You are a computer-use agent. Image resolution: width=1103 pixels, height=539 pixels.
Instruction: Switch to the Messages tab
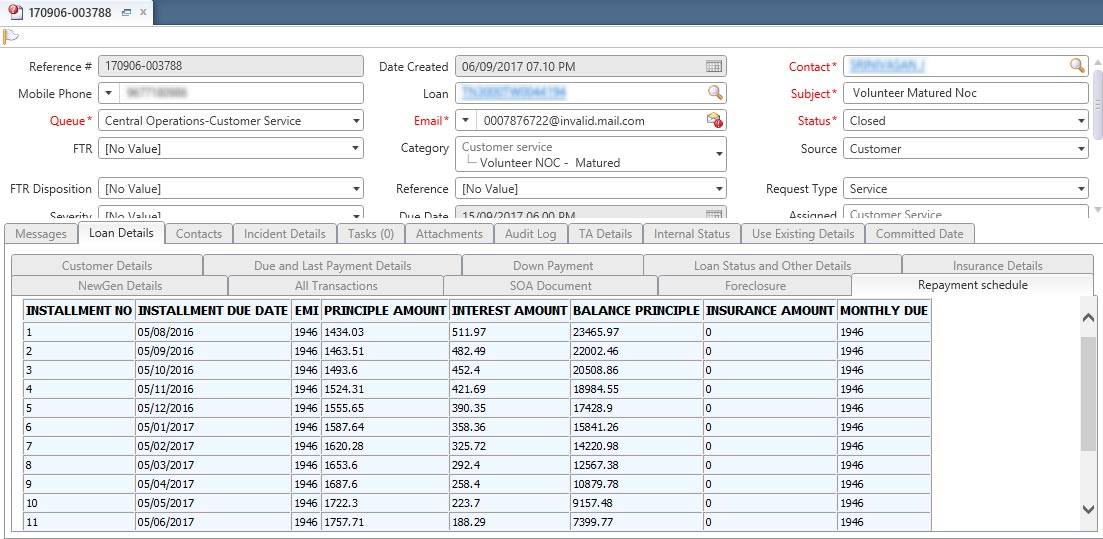tap(41, 234)
